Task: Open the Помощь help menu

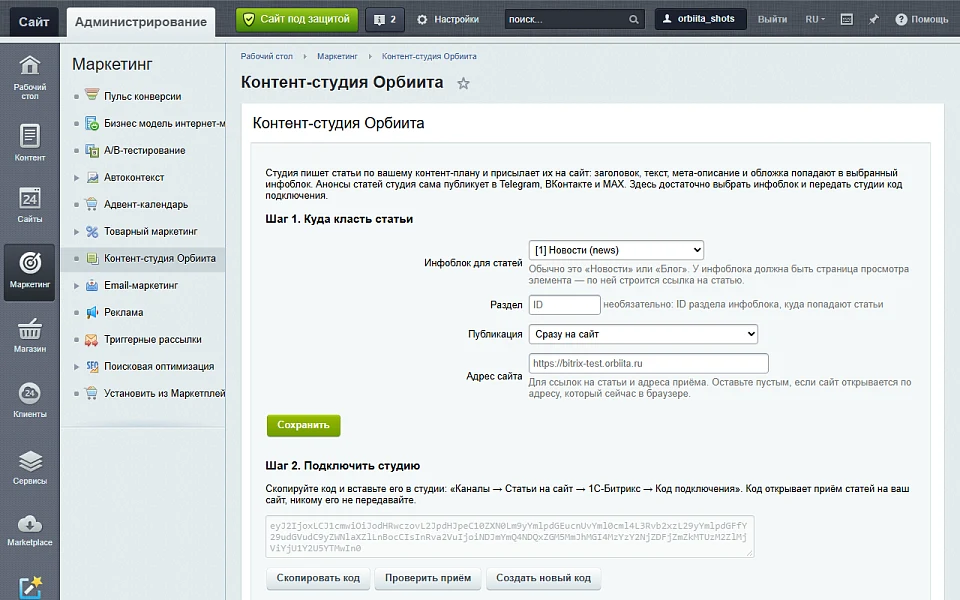Action: pyautogui.click(x=921, y=20)
